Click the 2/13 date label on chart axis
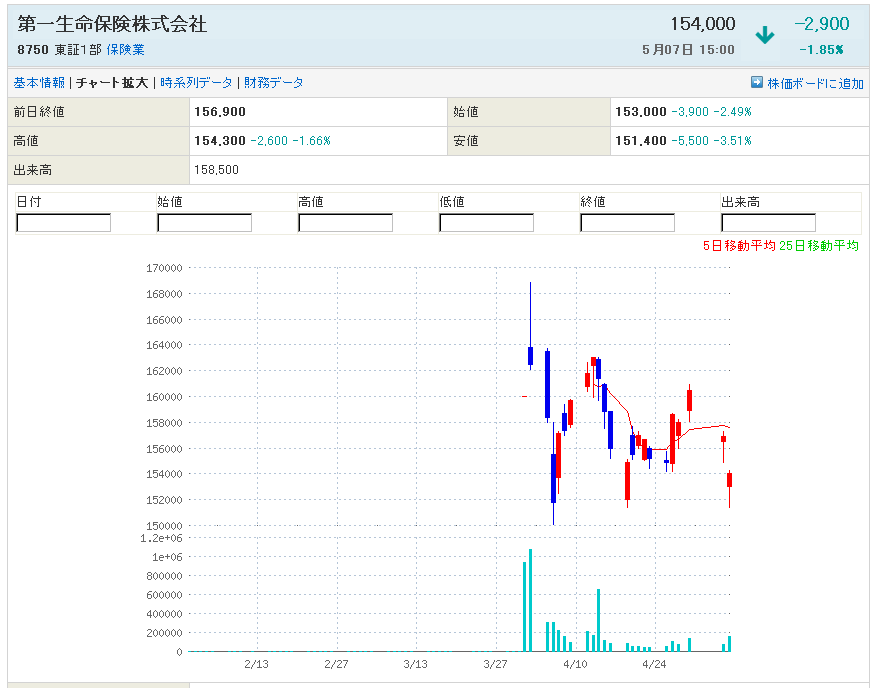 (256, 664)
